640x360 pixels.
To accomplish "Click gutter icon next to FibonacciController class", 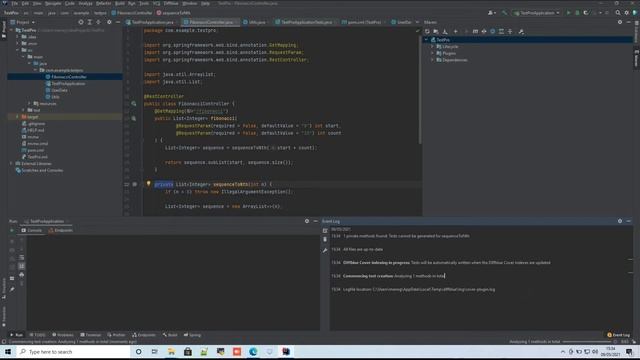I will tap(134, 104).
